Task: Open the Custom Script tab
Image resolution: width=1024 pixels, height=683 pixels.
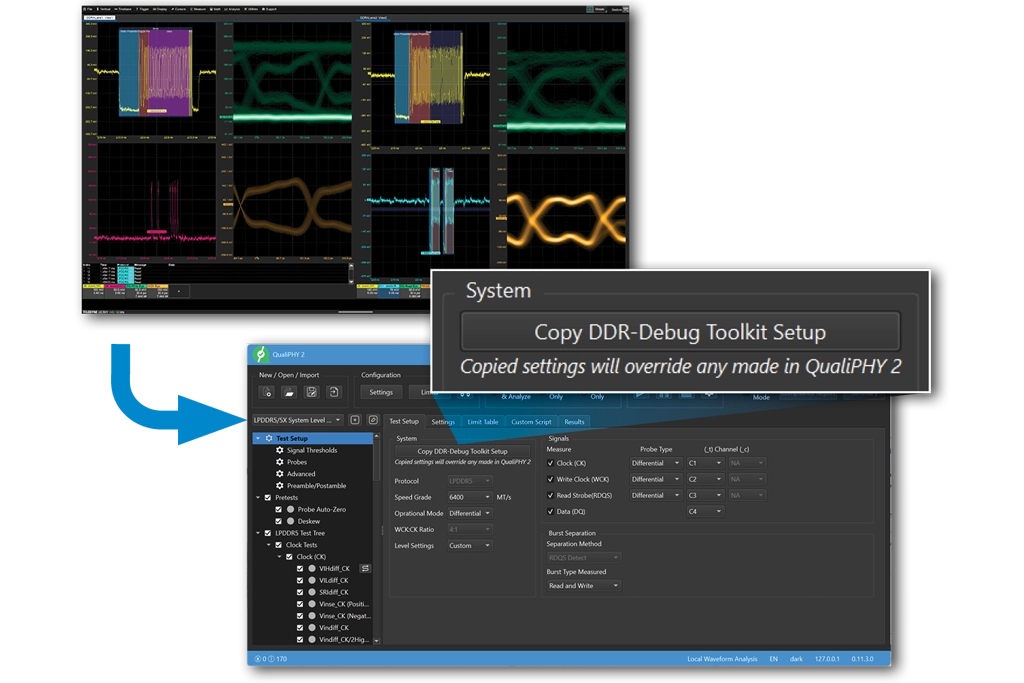Action: tap(530, 422)
